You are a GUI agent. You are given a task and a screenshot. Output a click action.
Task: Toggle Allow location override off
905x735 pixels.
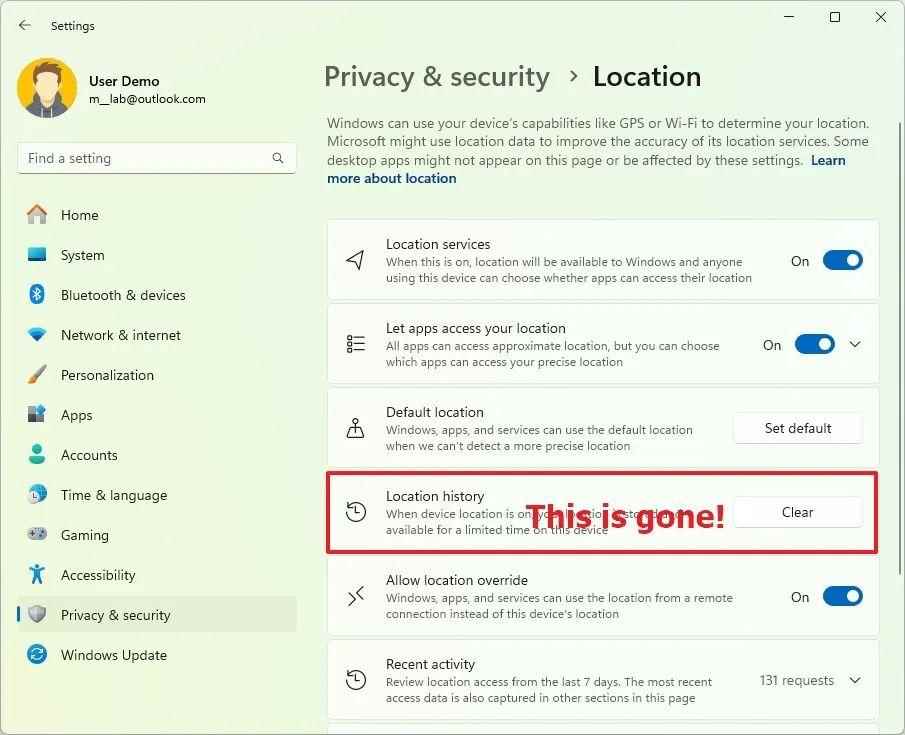(x=842, y=597)
